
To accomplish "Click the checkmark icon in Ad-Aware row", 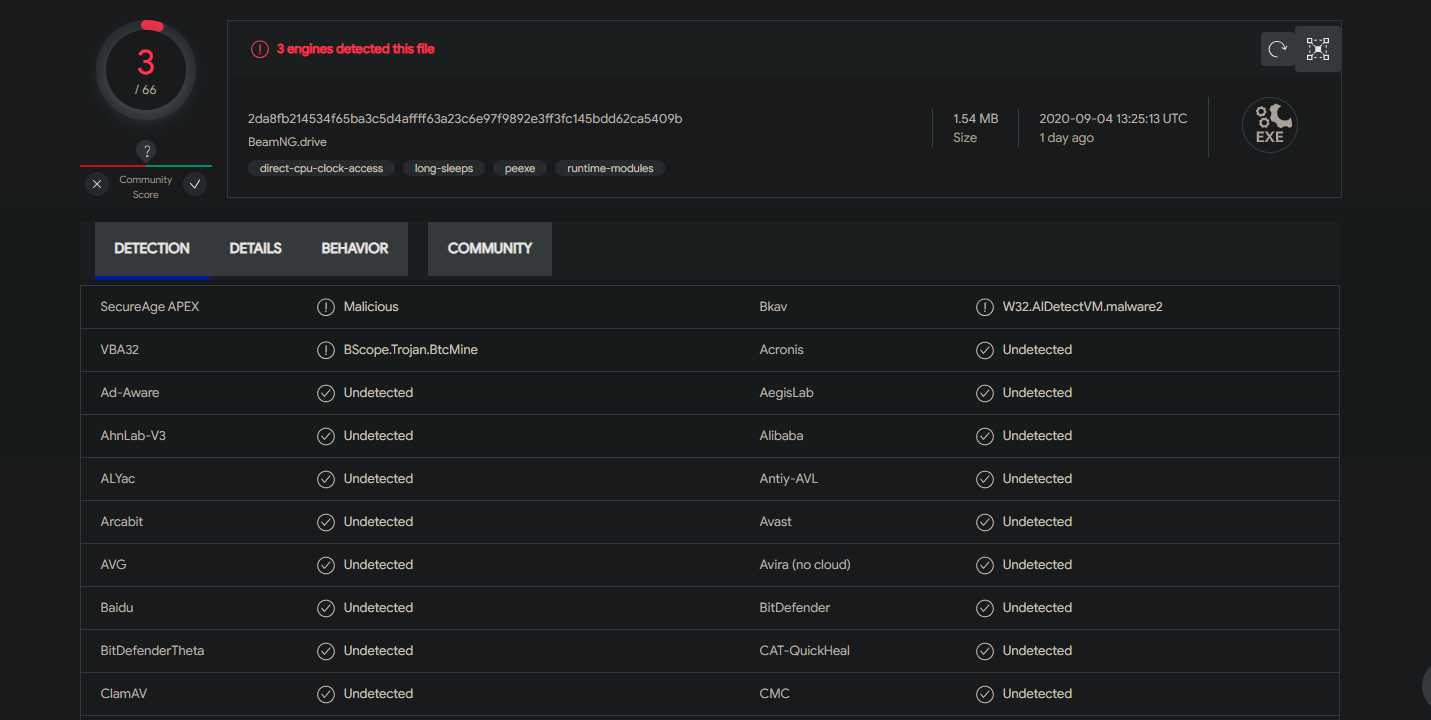I will [x=326, y=393].
